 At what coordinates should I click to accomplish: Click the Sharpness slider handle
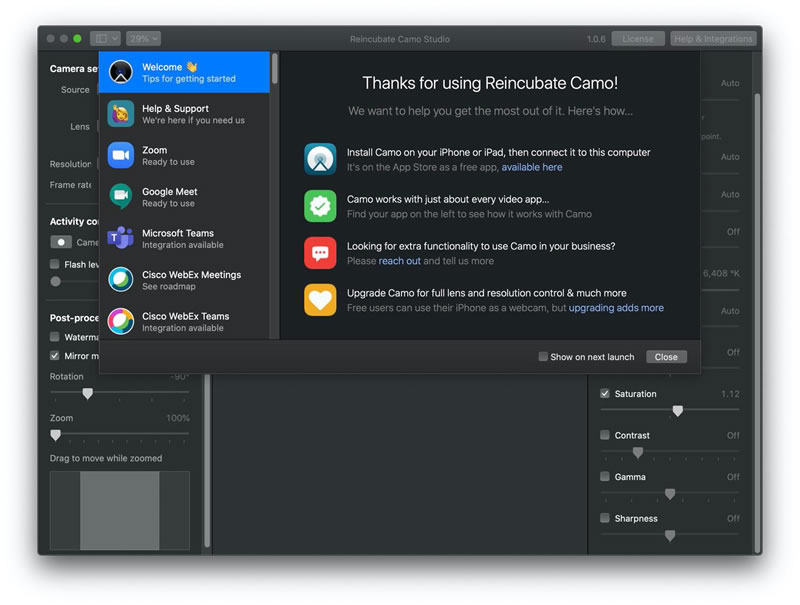tap(670, 535)
